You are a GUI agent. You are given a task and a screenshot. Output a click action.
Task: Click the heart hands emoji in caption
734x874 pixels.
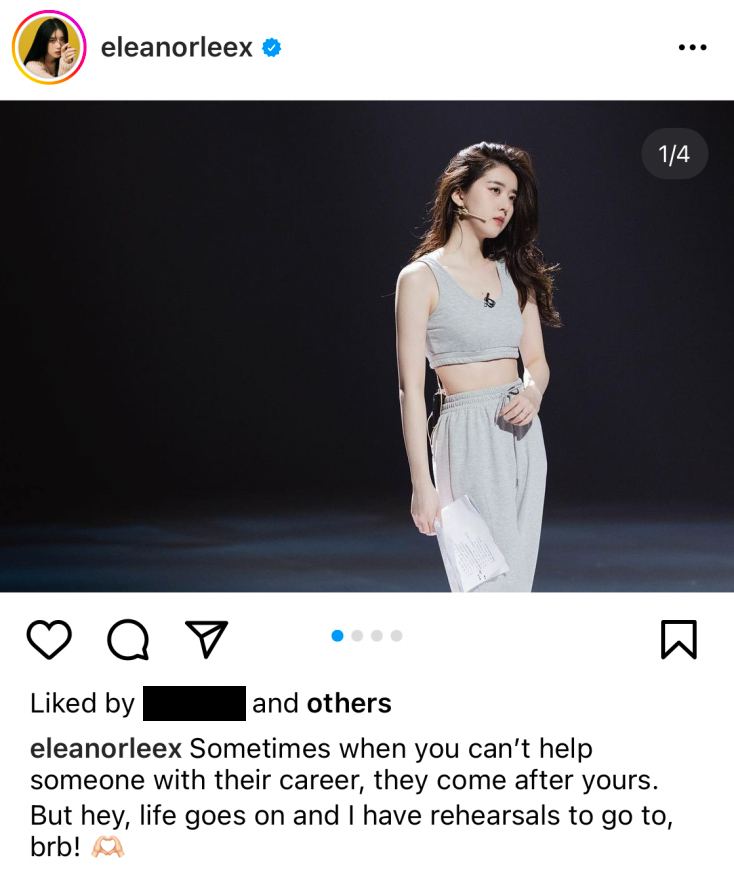108,848
